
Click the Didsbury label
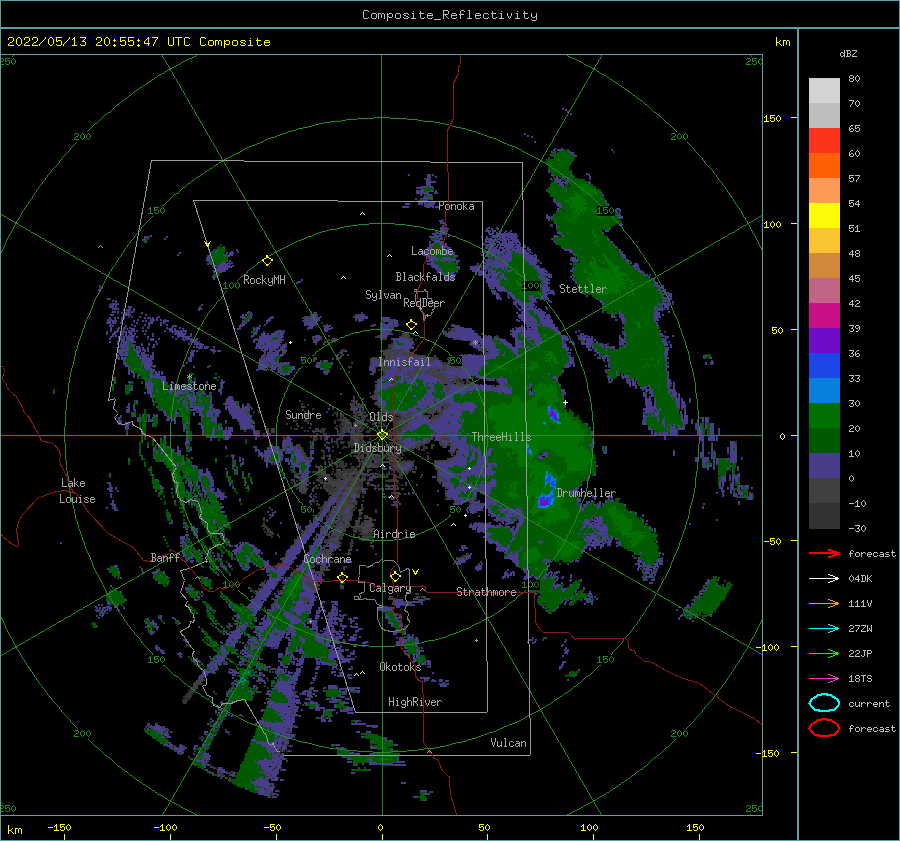point(378,448)
